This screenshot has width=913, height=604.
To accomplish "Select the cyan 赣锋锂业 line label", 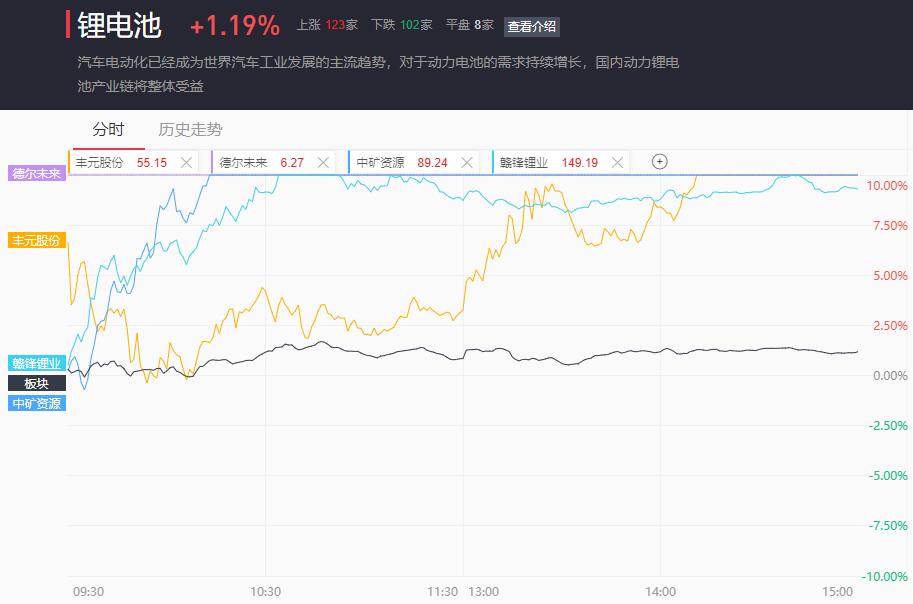I will click(x=37, y=363).
